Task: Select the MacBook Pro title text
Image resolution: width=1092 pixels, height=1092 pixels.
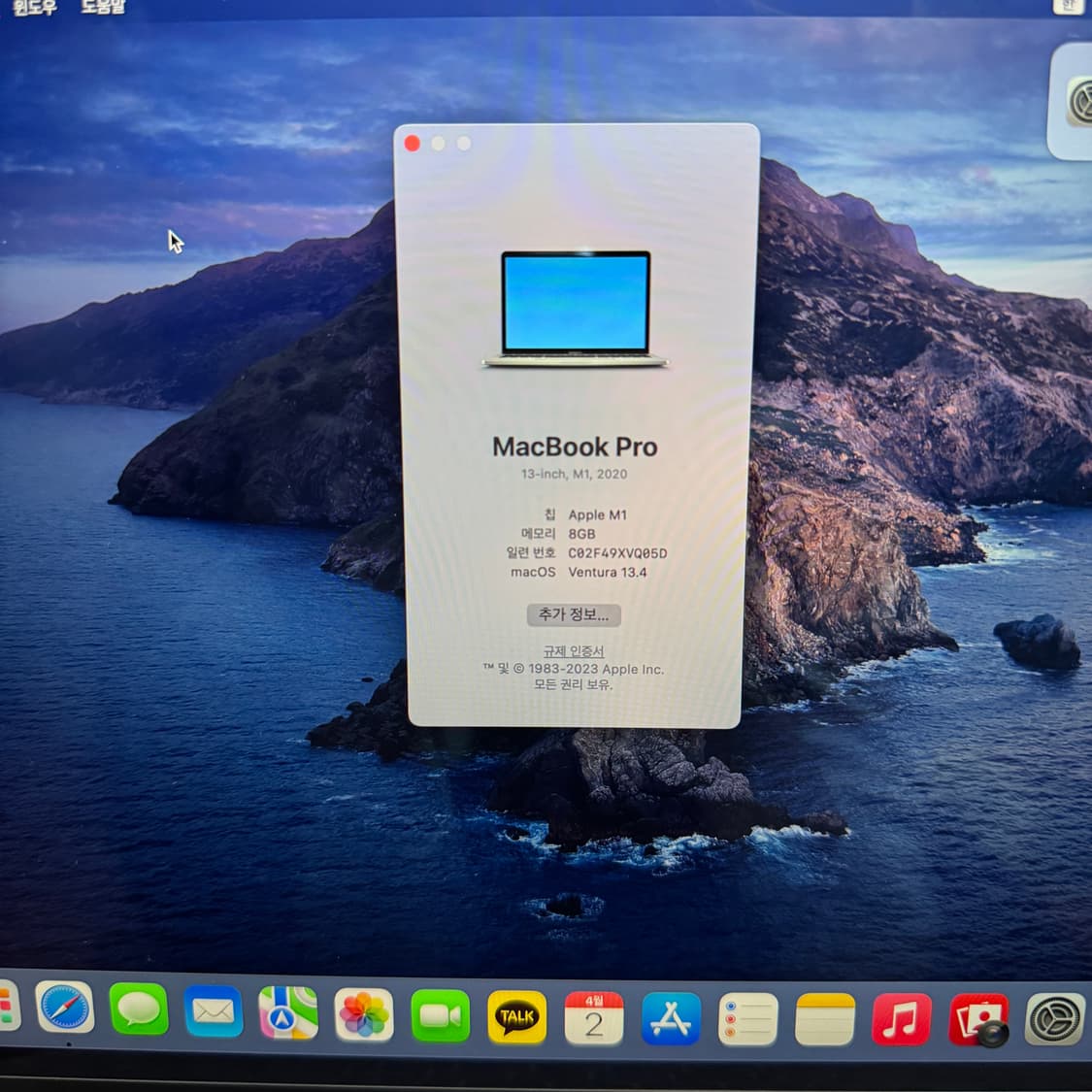Action: [x=576, y=447]
